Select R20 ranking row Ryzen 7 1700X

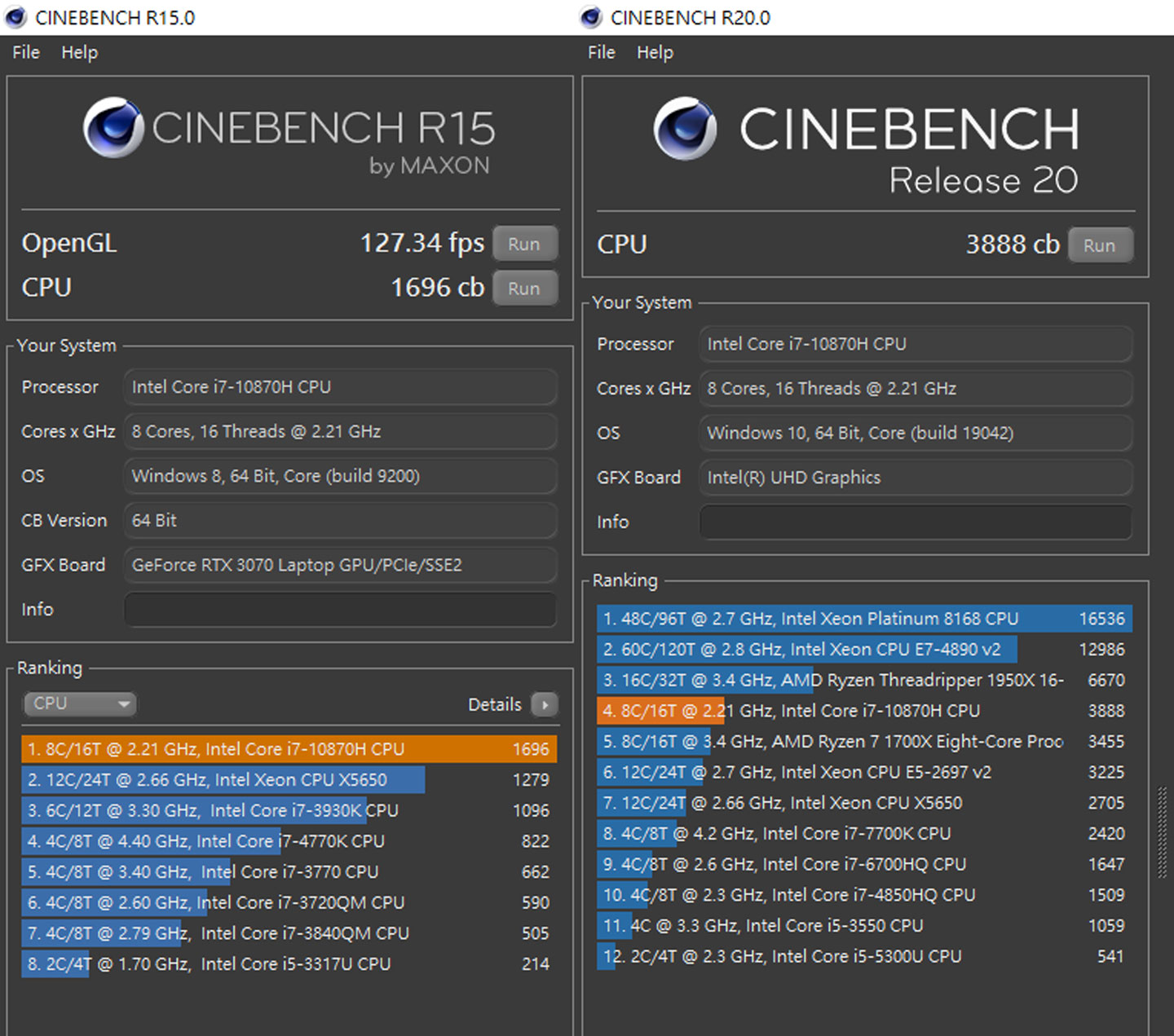tap(865, 742)
